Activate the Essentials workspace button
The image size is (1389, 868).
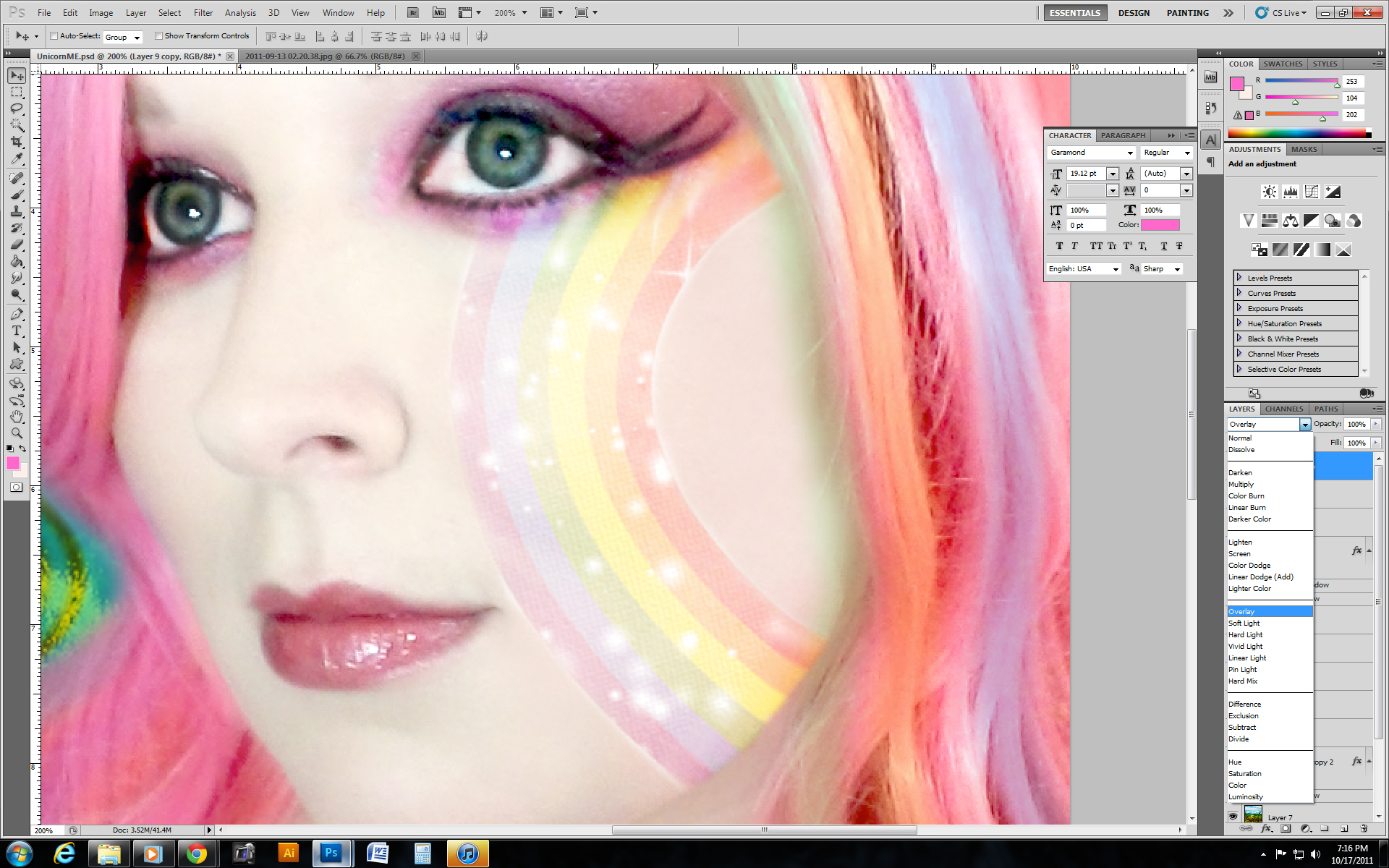(1075, 13)
